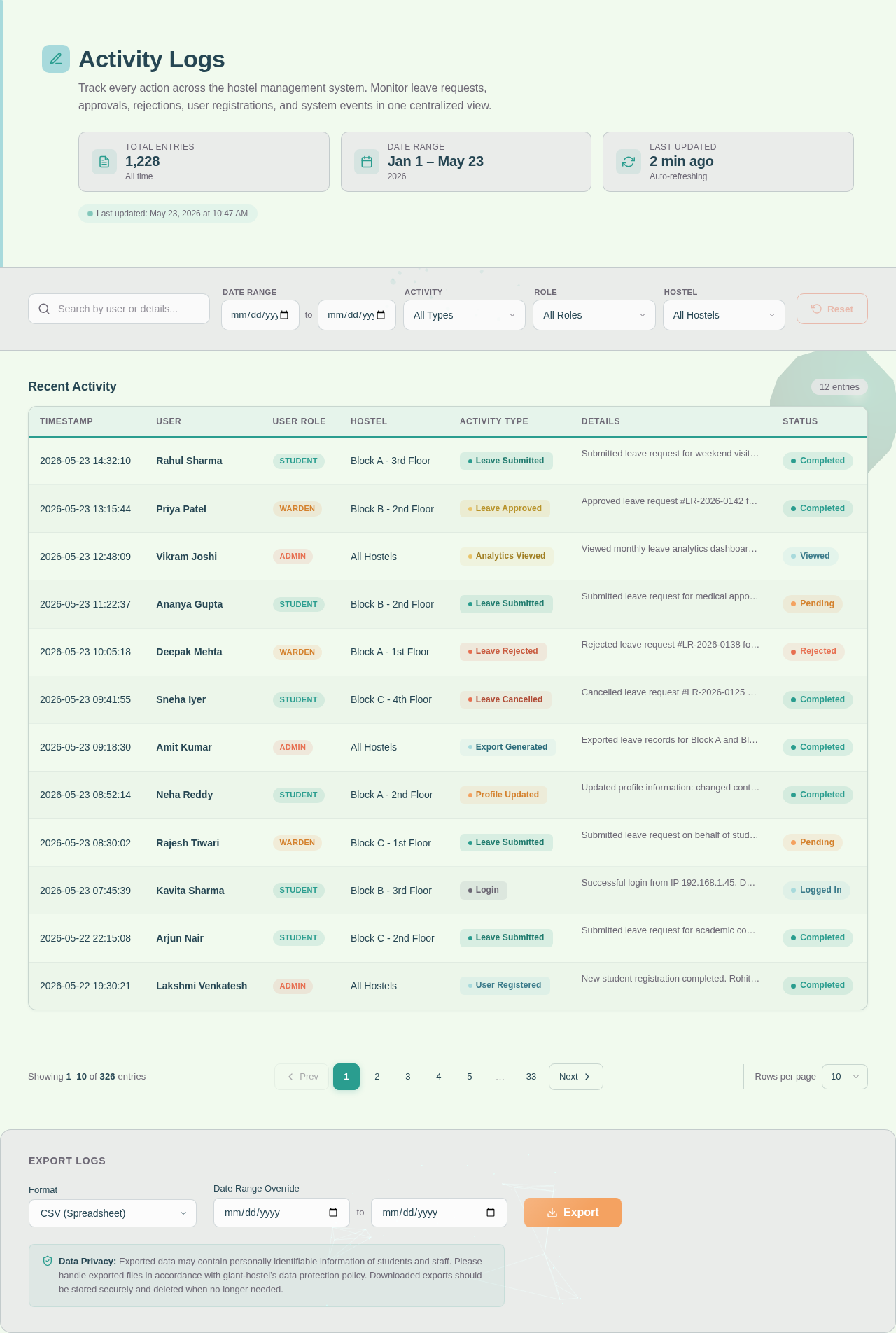Image resolution: width=896 pixels, height=1333 pixels.
Task: Click User Registered tag for Lakshmi Venkatesh
Action: click(x=505, y=985)
